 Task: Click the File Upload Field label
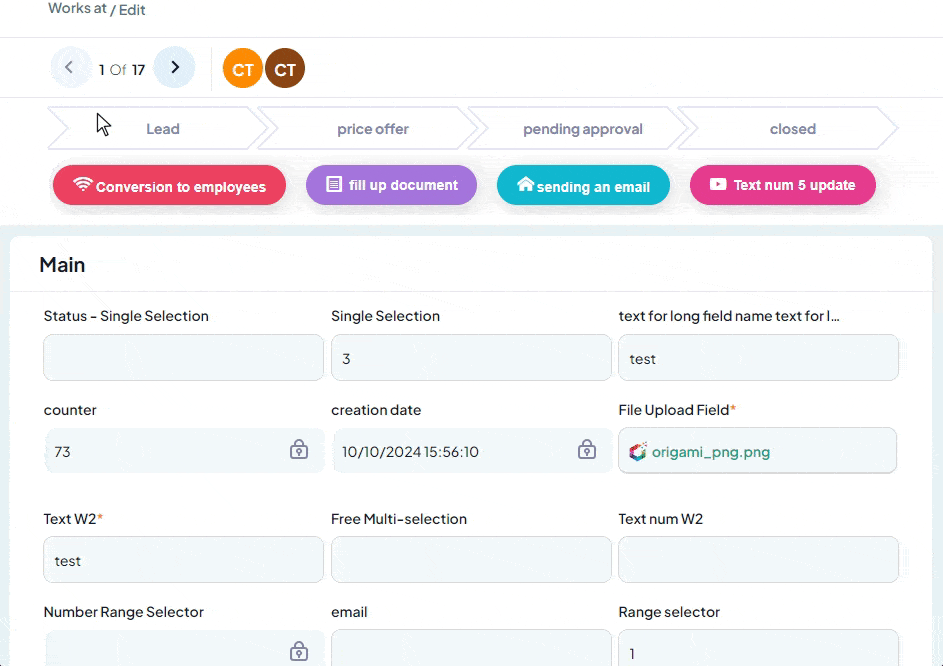677,410
